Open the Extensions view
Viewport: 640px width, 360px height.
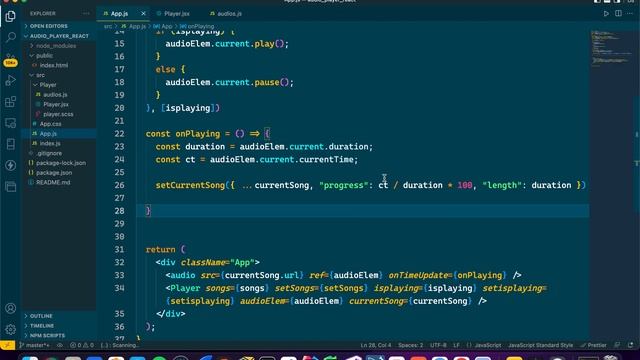click(11, 102)
